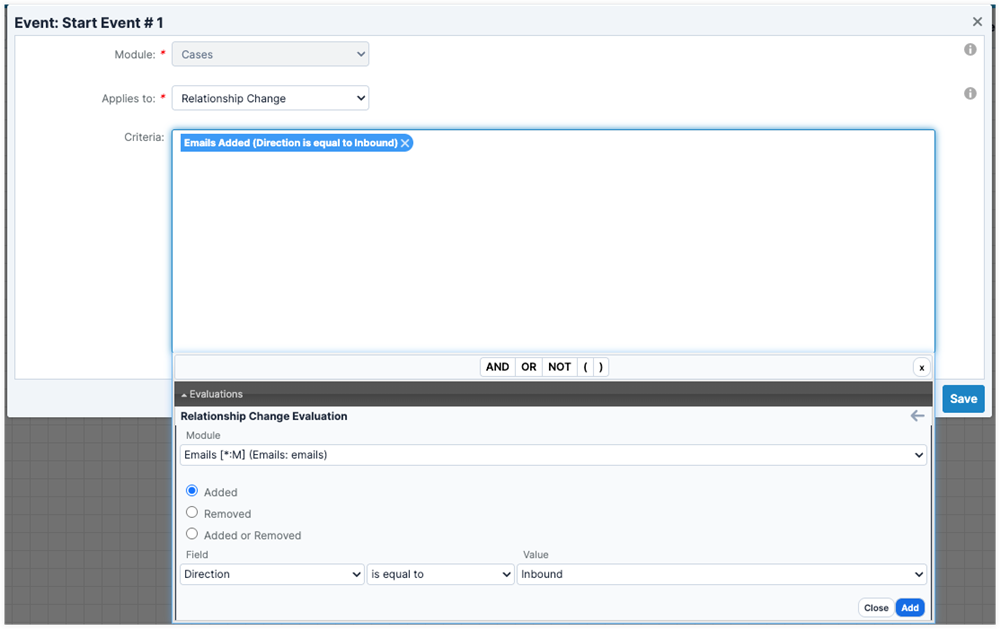
Task: Click the Add button
Action: coord(909,608)
